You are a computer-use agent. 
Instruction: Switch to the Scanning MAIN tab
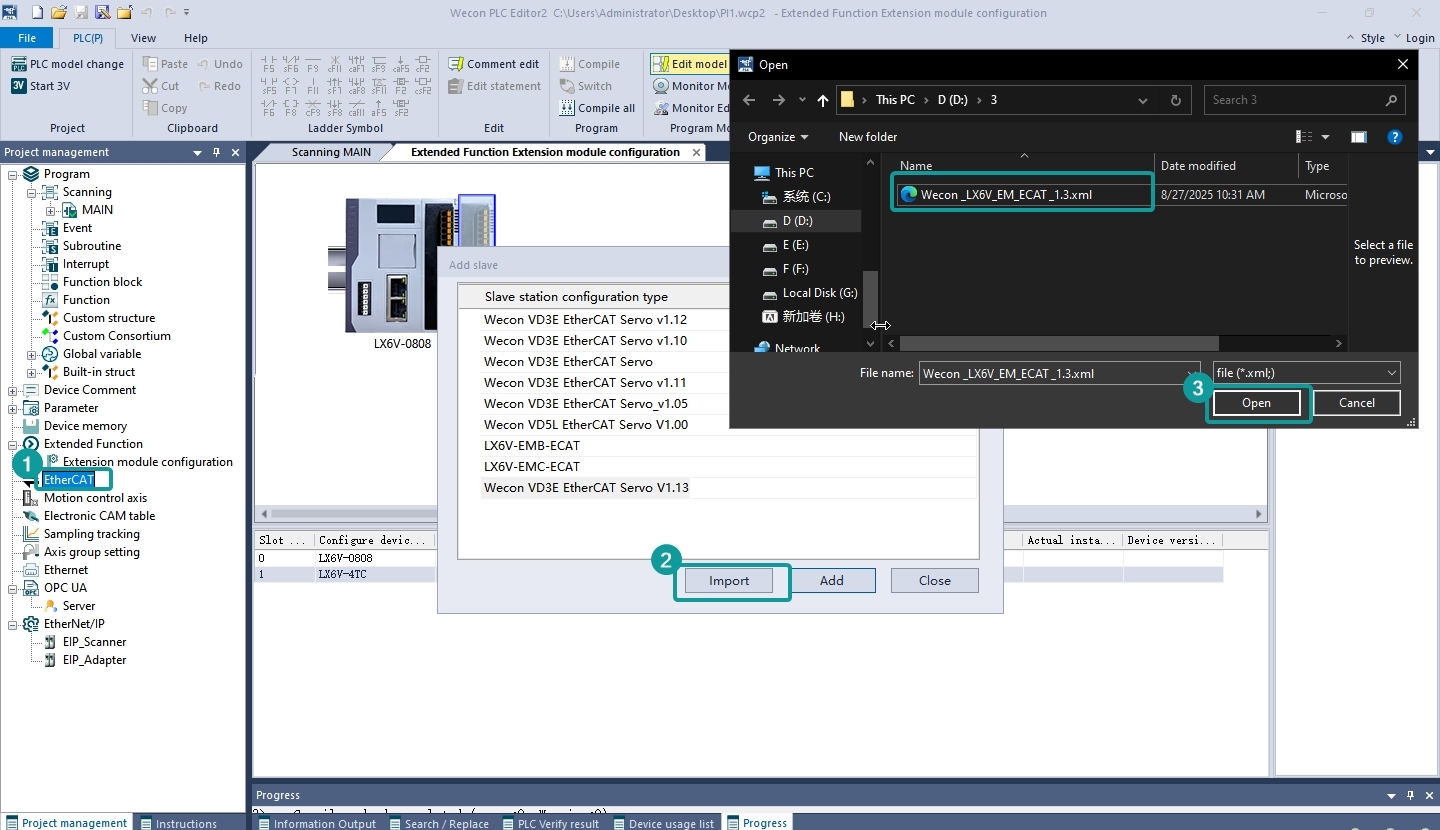[x=331, y=152]
